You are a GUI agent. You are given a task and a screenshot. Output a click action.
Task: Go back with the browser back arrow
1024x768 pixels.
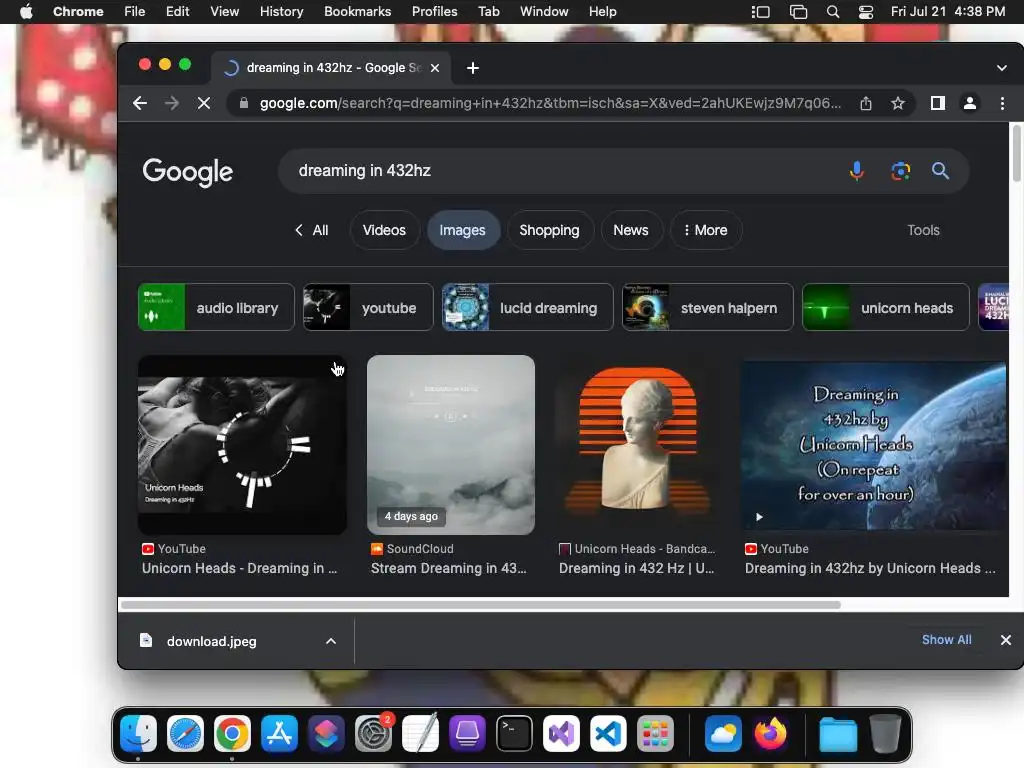coord(140,103)
